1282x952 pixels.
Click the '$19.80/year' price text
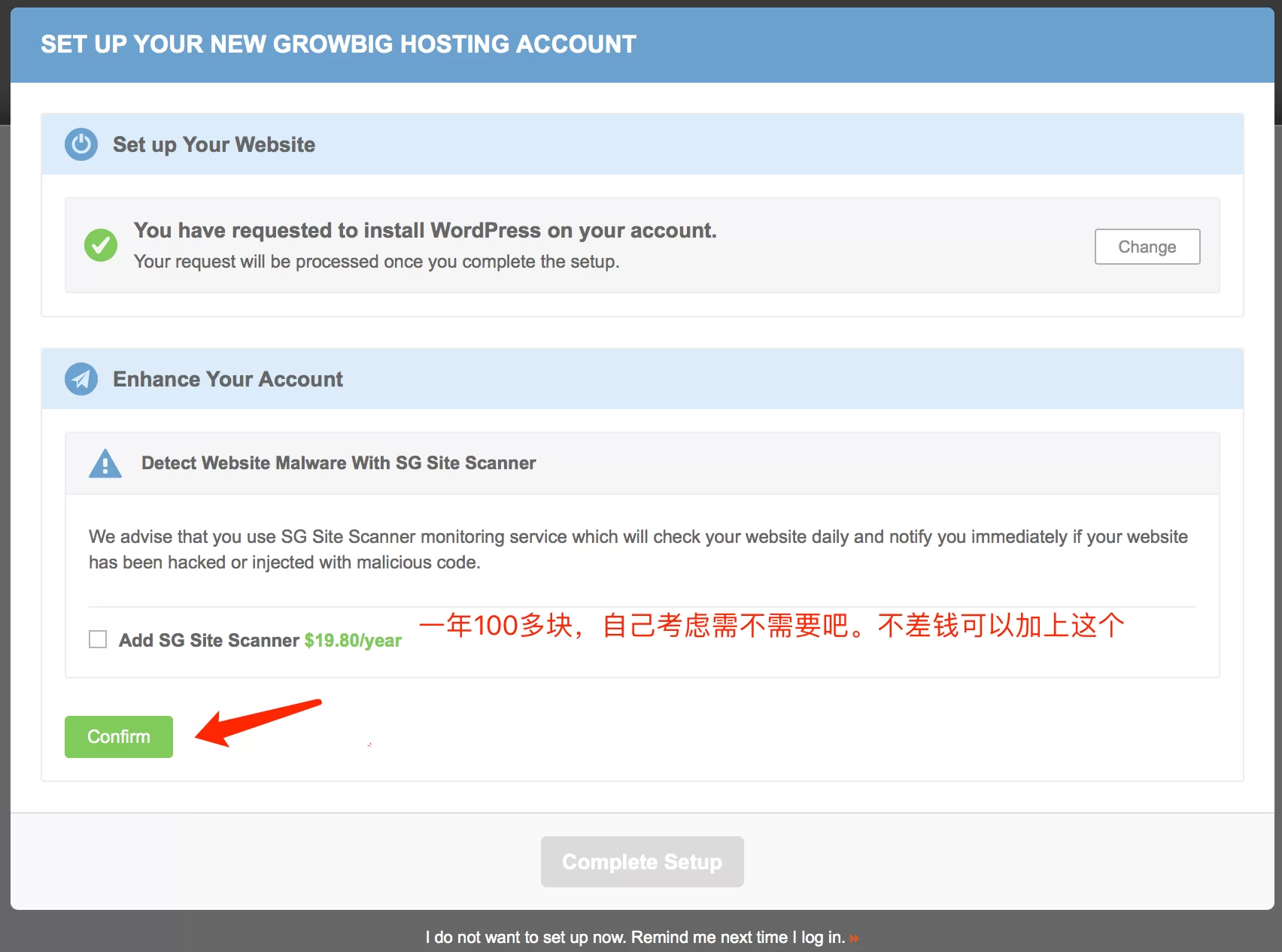point(353,641)
